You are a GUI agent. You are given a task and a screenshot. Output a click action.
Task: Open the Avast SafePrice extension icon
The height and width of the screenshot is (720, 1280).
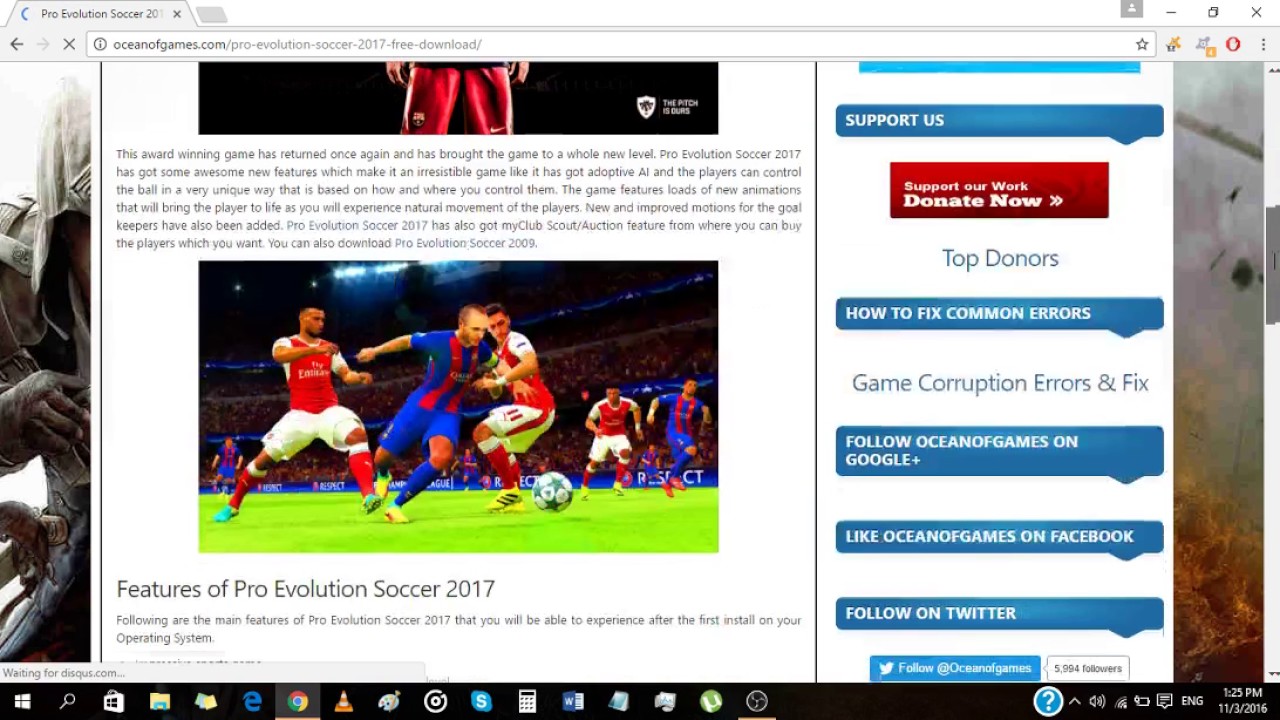[x=1174, y=44]
